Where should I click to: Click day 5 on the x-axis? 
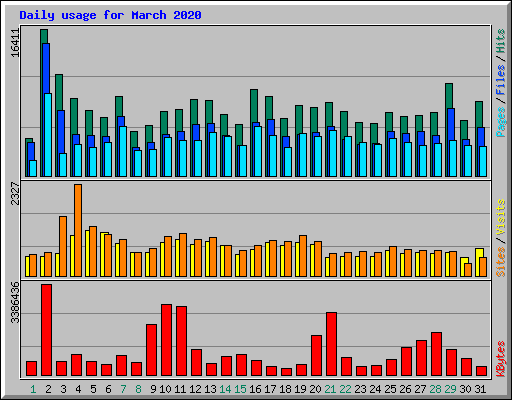[x=93, y=389]
